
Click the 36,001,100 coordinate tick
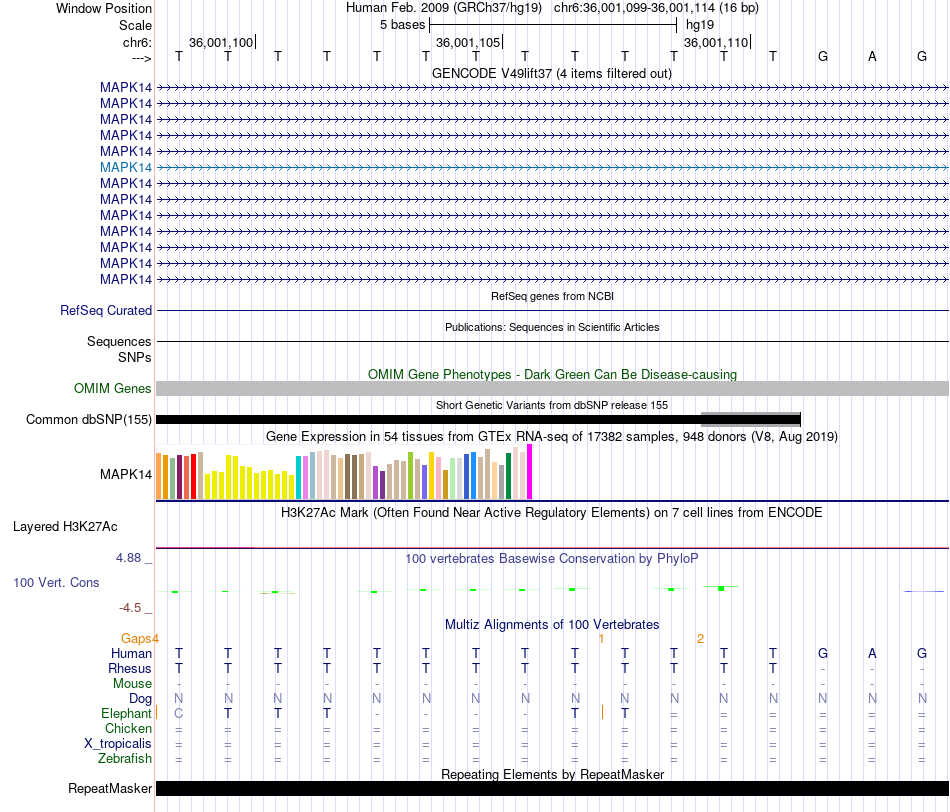pyautogui.click(x=221, y=42)
